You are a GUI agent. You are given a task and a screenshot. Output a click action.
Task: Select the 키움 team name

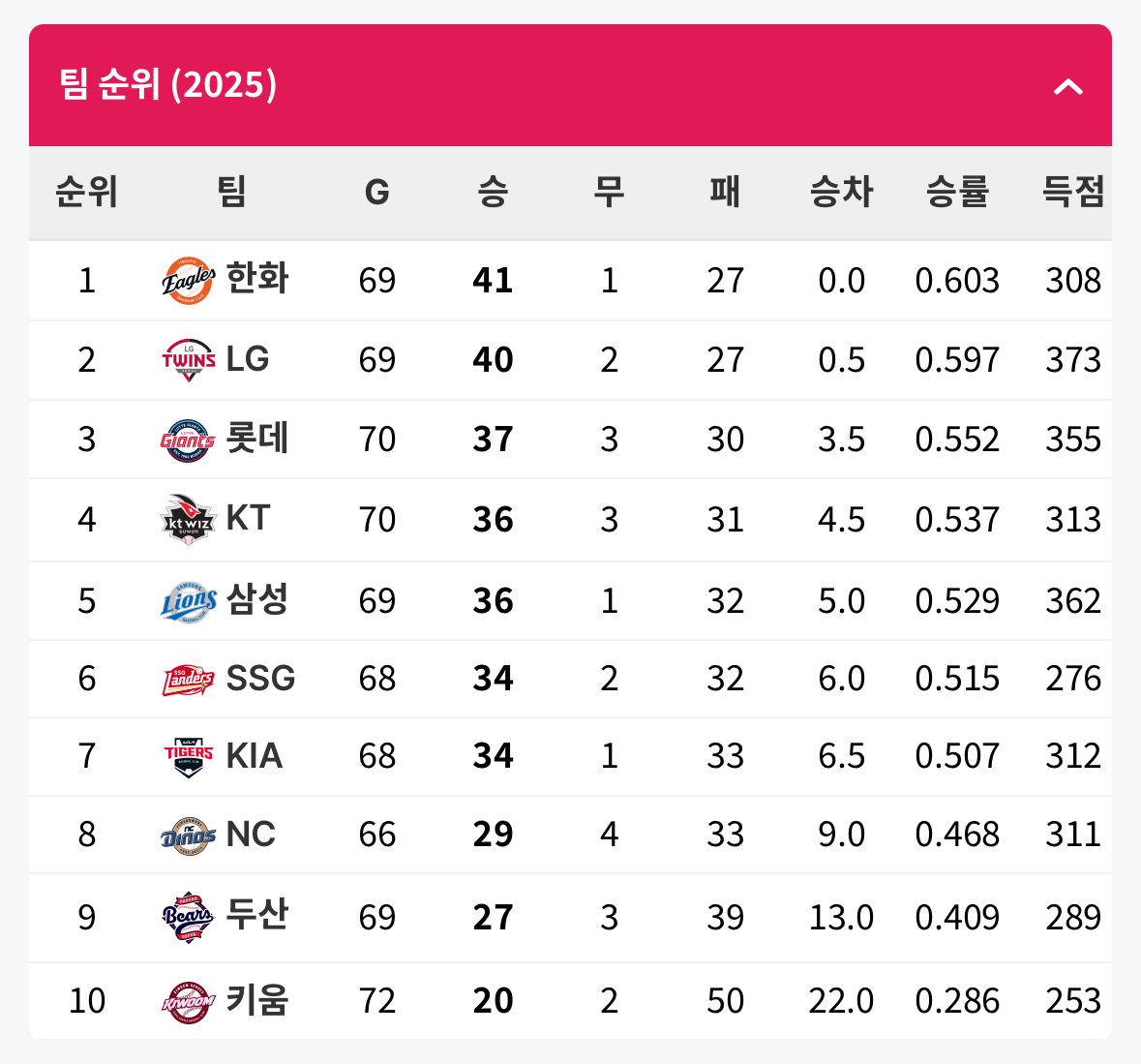257,999
